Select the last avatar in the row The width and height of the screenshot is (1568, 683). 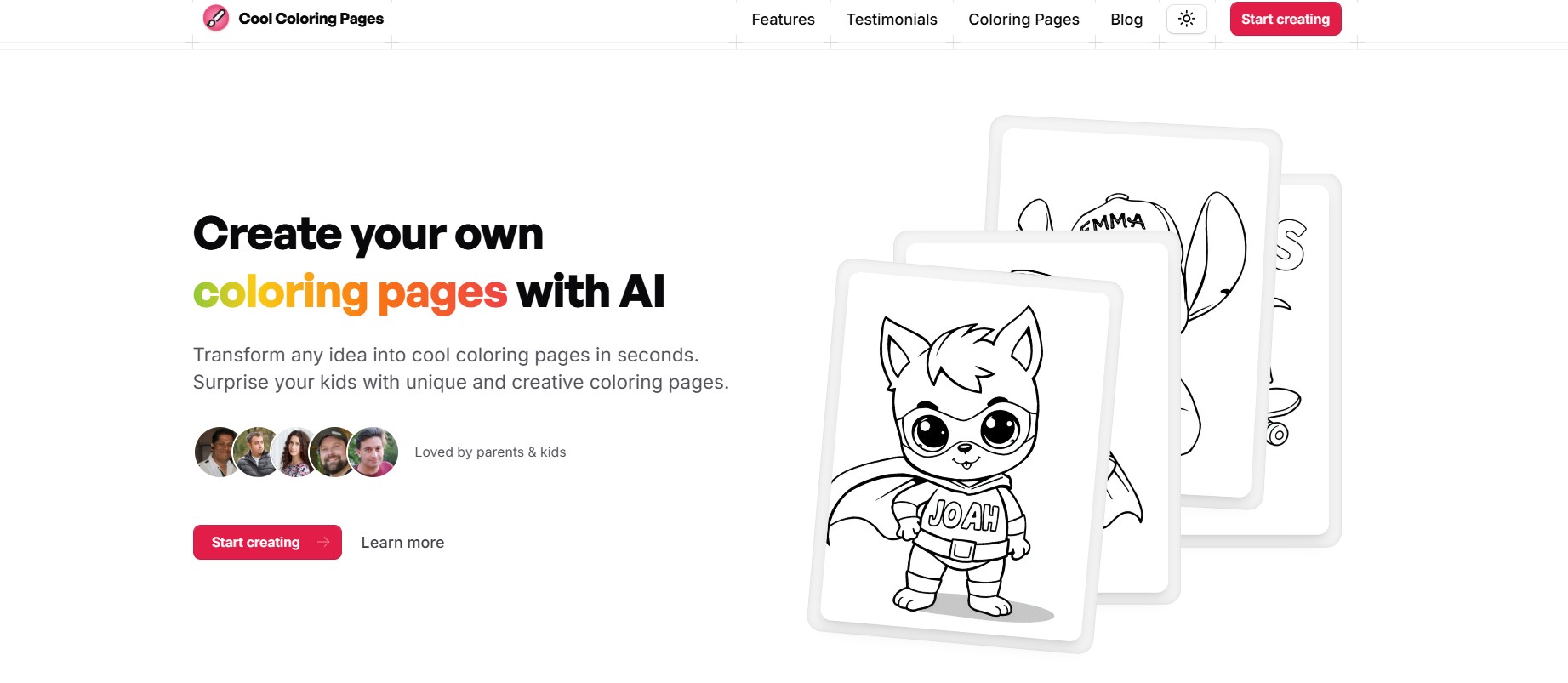point(373,452)
